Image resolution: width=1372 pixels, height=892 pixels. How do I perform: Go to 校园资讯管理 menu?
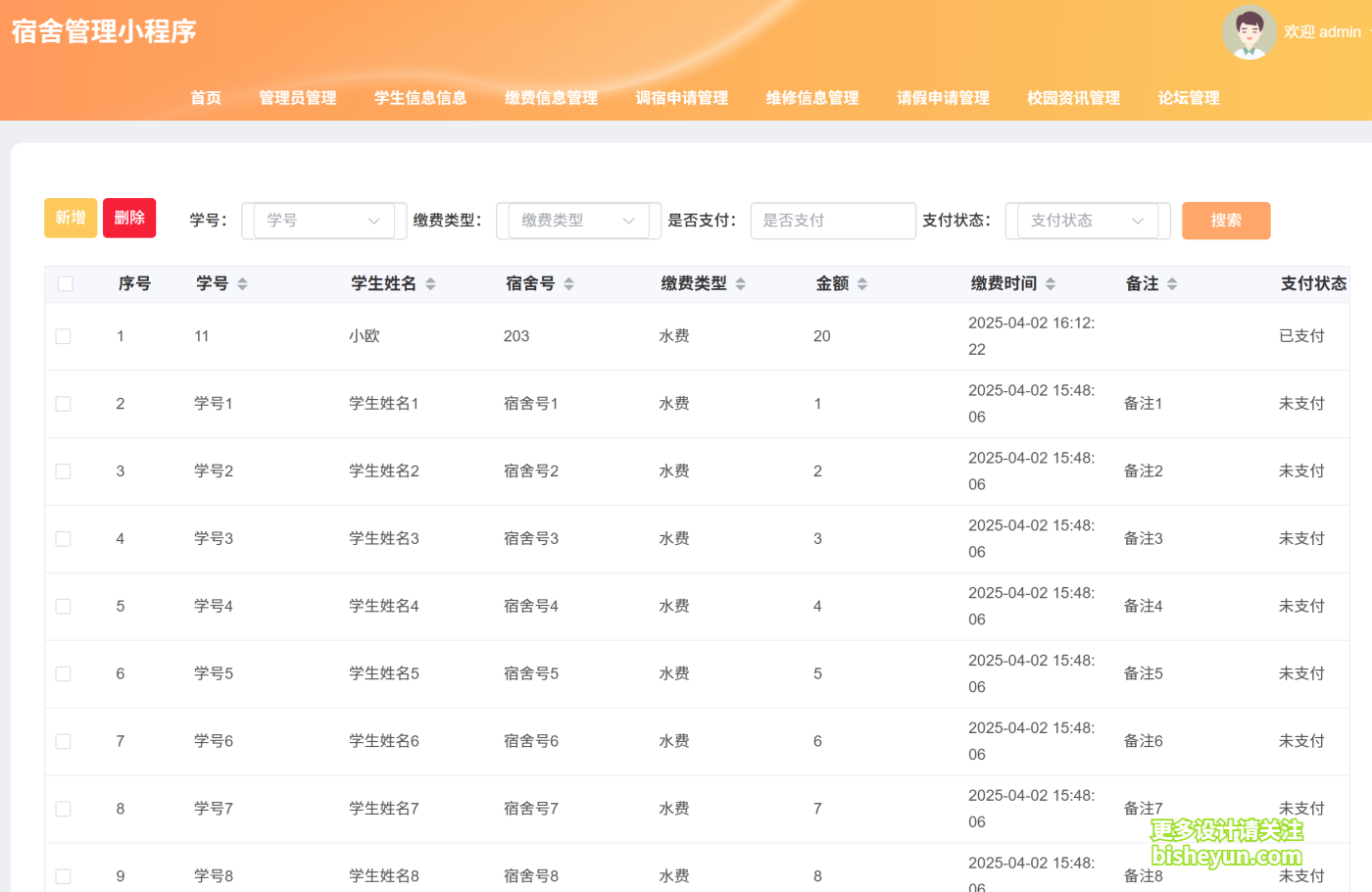pyautogui.click(x=1073, y=98)
